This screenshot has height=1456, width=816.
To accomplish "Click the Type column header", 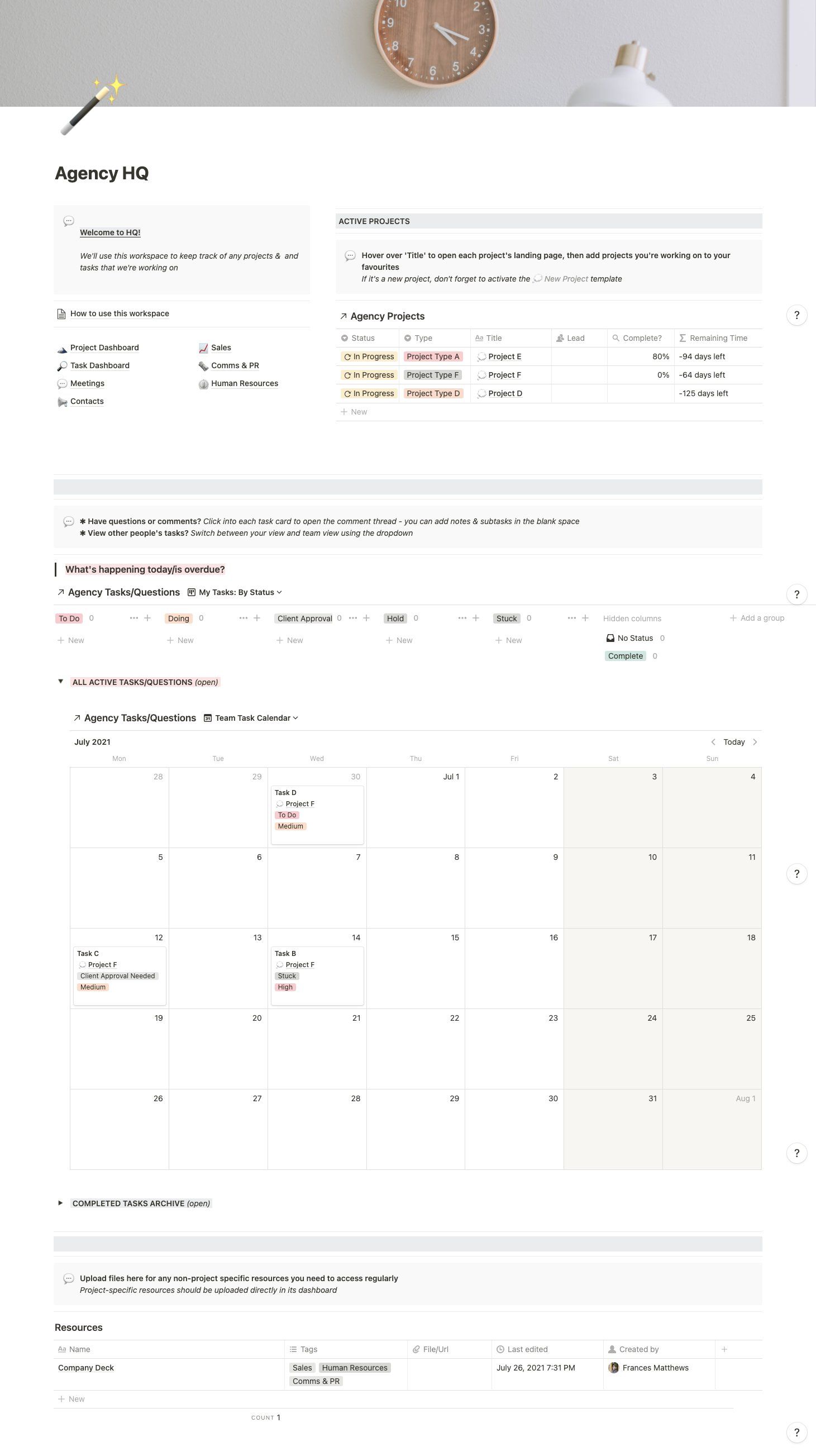I will (x=435, y=338).
